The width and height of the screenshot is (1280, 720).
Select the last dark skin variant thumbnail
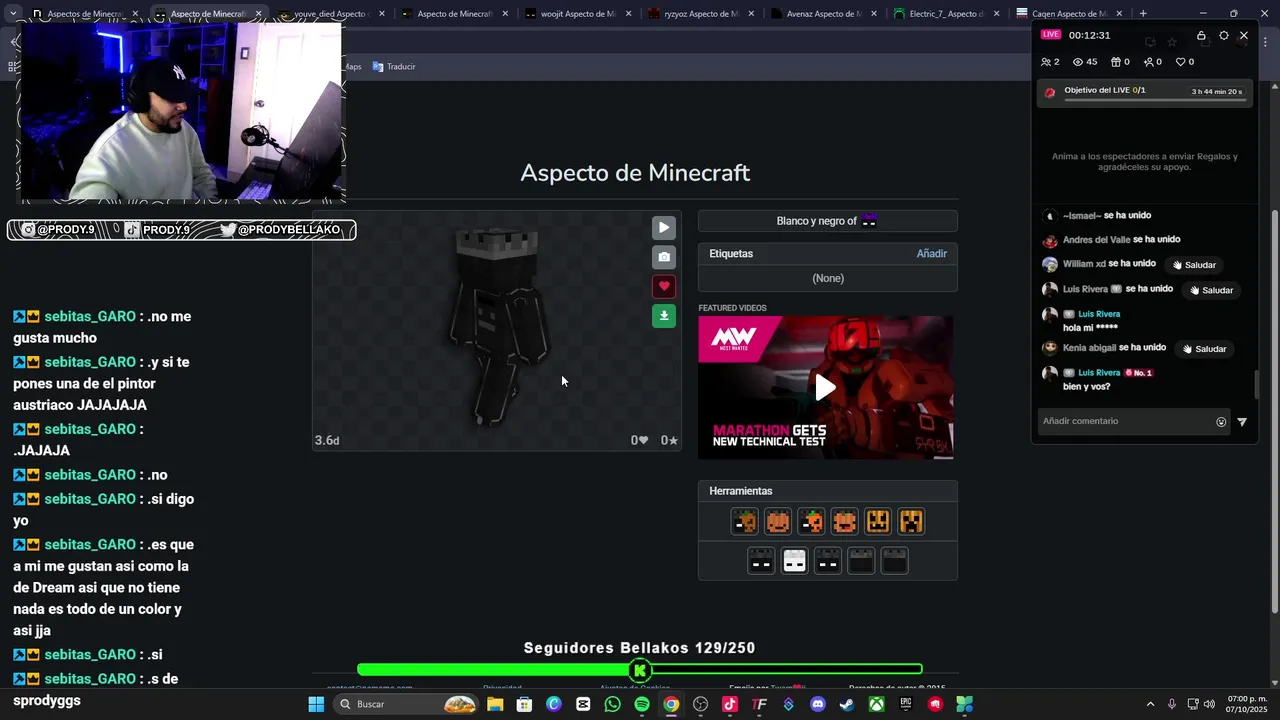pos(895,561)
